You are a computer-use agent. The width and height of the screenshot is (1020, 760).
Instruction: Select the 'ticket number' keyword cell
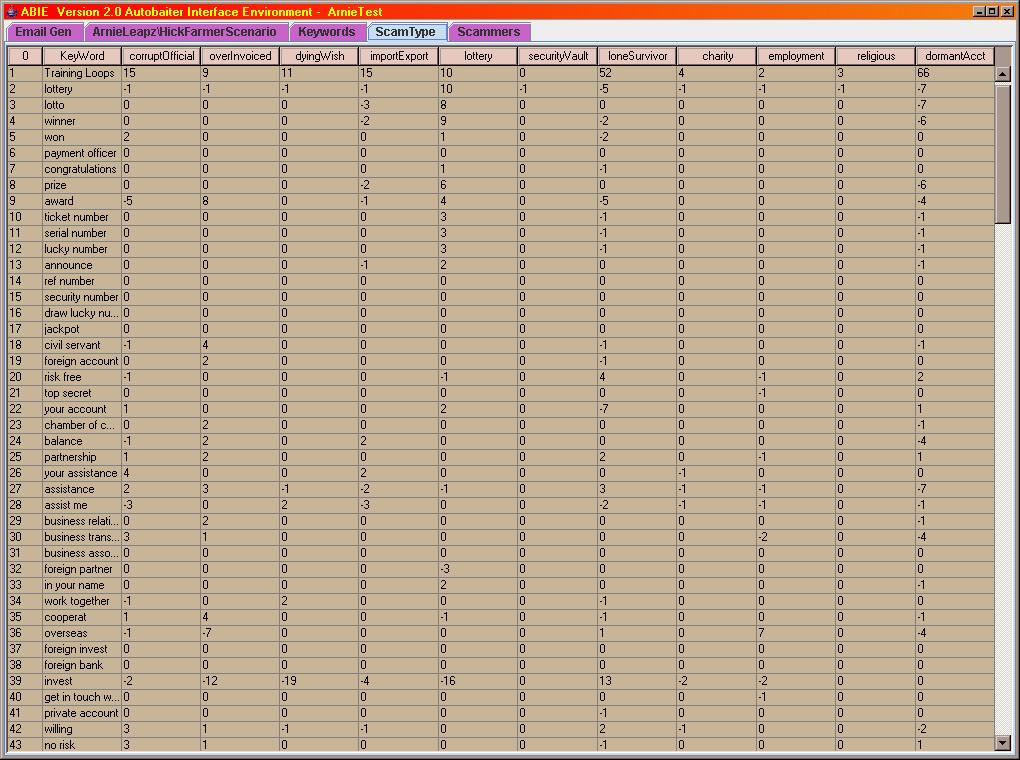[82, 217]
